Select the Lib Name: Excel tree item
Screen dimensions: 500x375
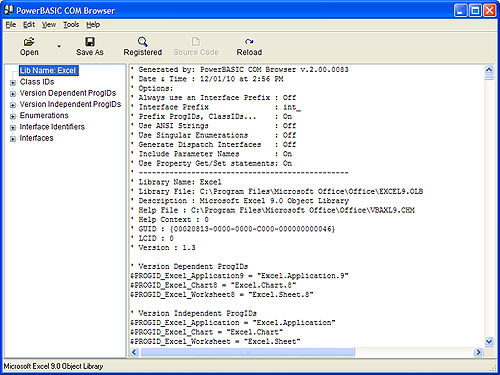tap(48, 70)
